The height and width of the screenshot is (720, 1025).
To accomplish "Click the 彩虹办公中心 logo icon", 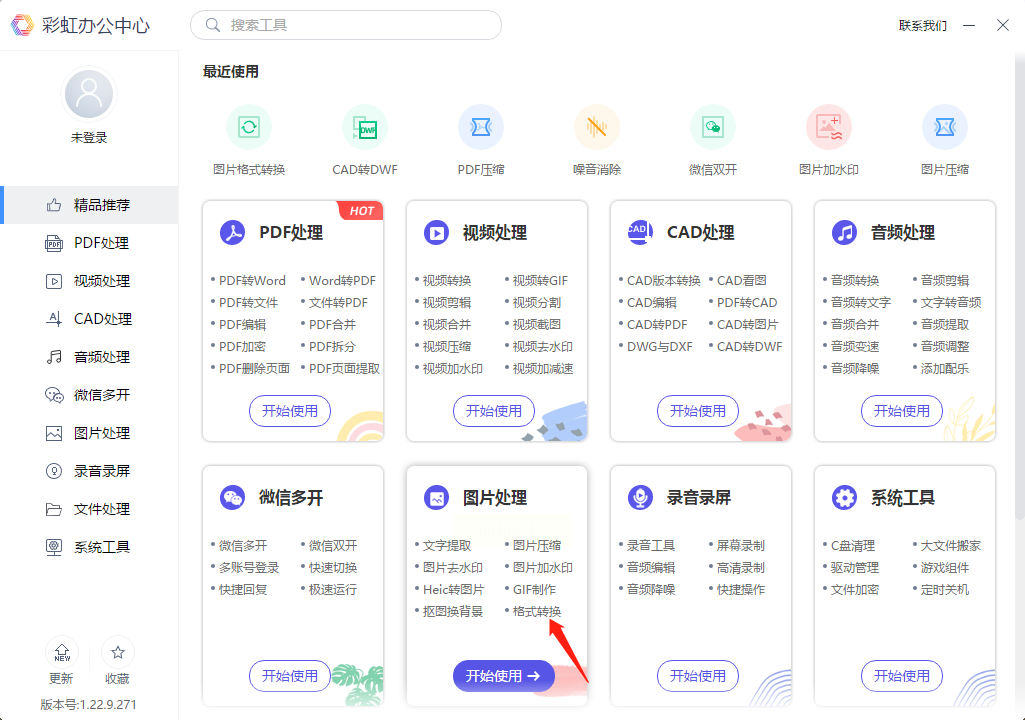I will [22, 25].
